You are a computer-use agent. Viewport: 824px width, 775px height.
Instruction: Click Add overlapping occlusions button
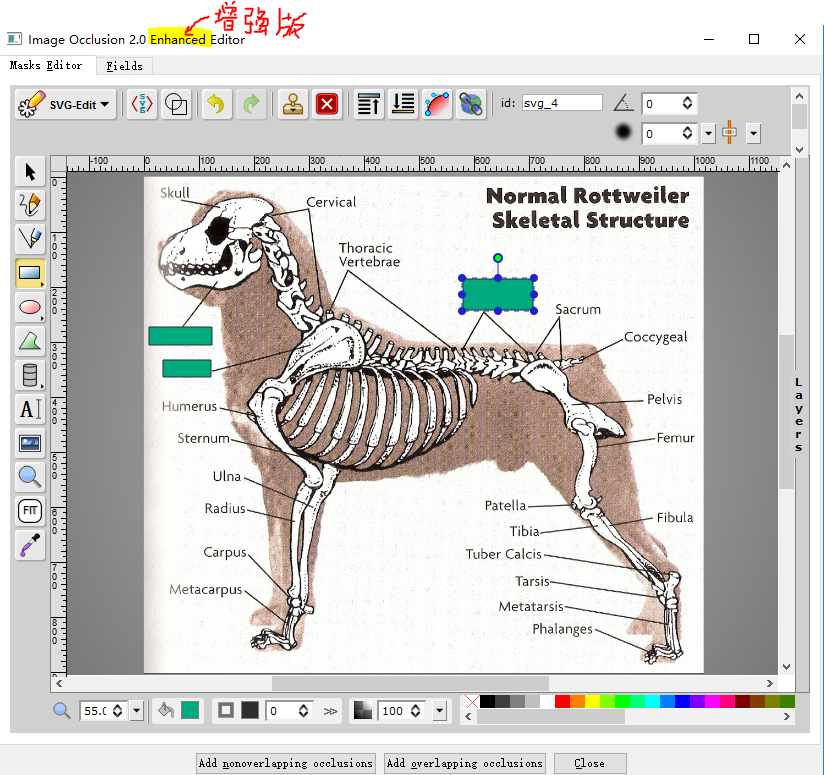tap(464, 763)
